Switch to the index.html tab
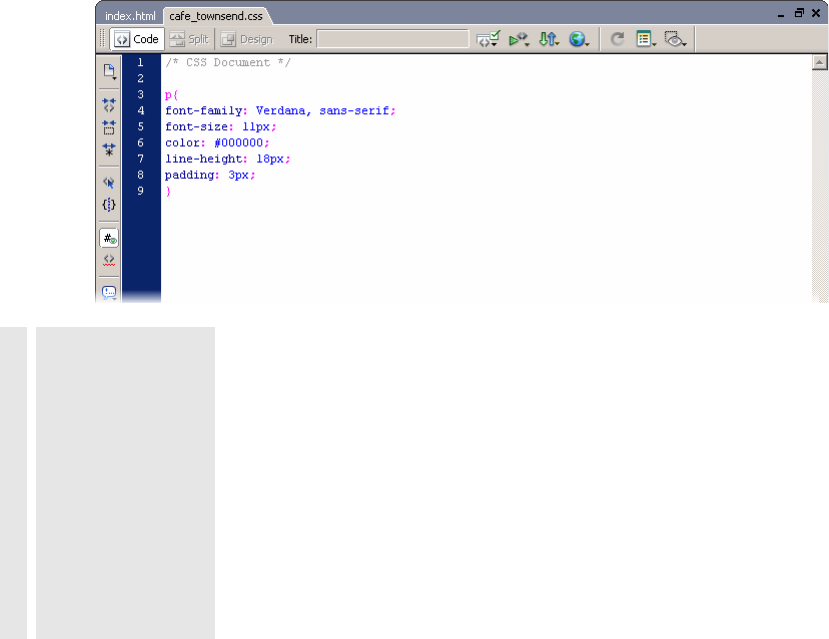This screenshot has height=639, width=829. click(x=130, y=16)
